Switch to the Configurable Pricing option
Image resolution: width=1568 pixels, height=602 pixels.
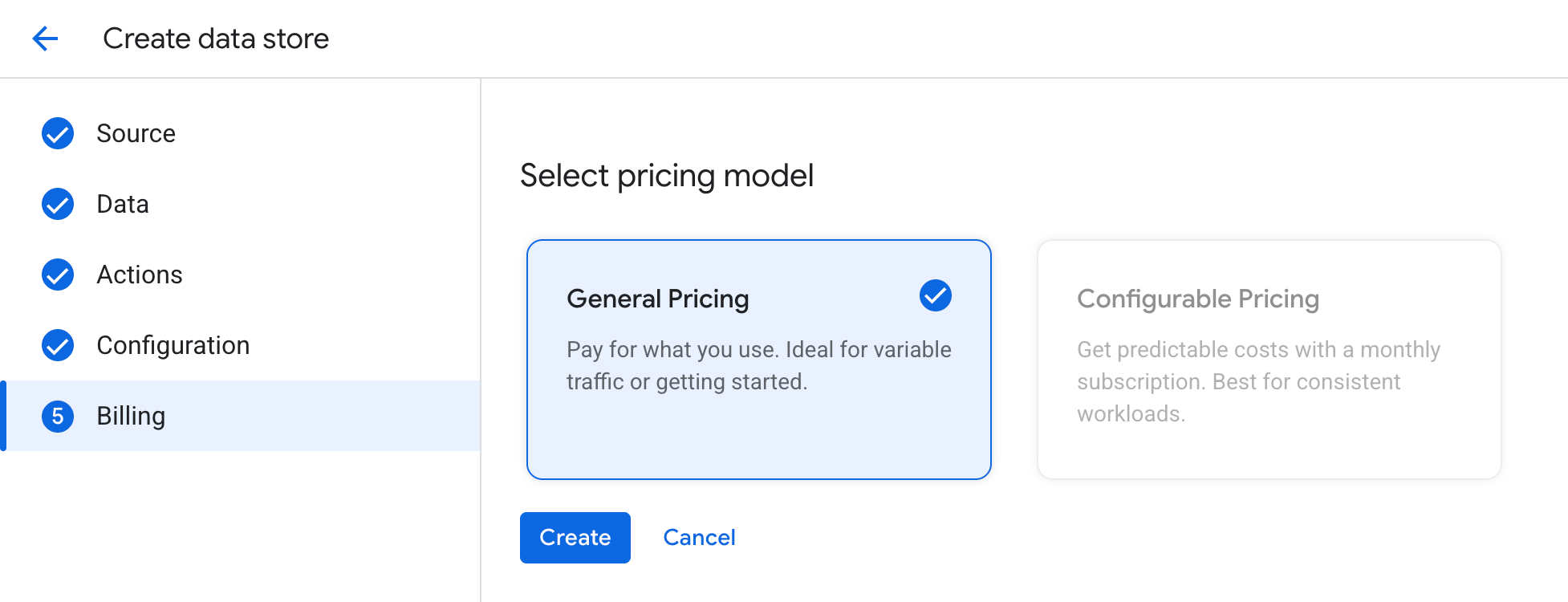[1268, 359]
